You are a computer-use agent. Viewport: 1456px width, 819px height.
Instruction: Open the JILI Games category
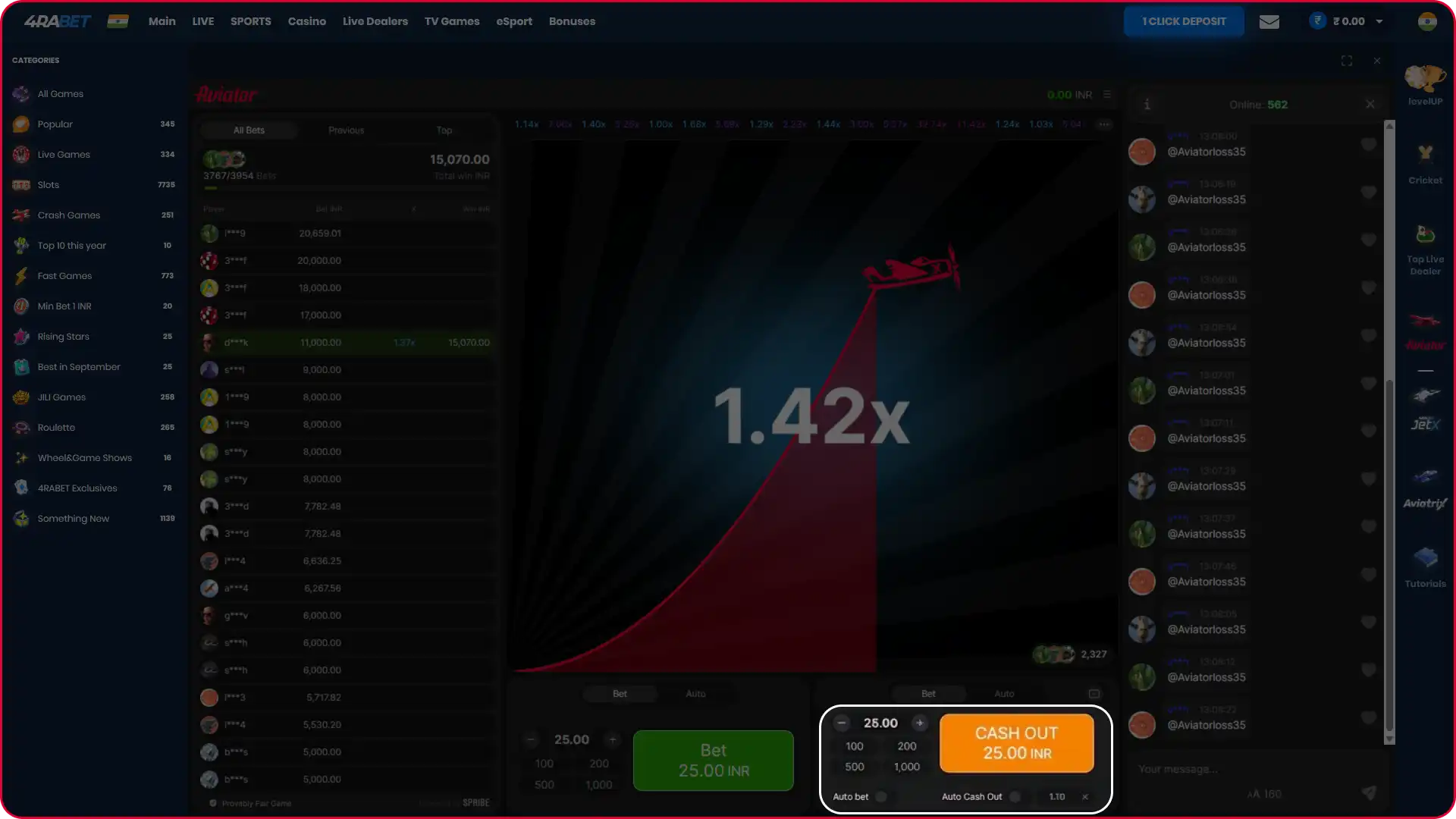pos(93,397)
